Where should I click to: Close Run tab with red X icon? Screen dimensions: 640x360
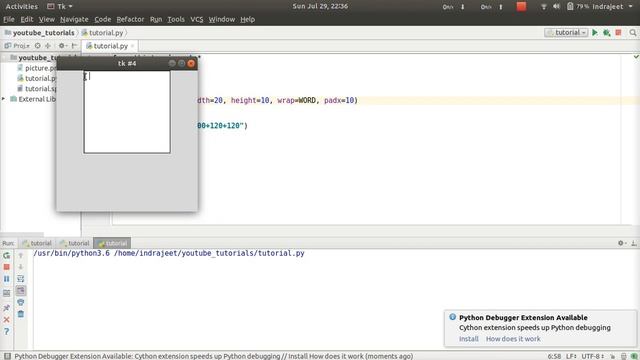pyautogui.click(x=7, y=320)
